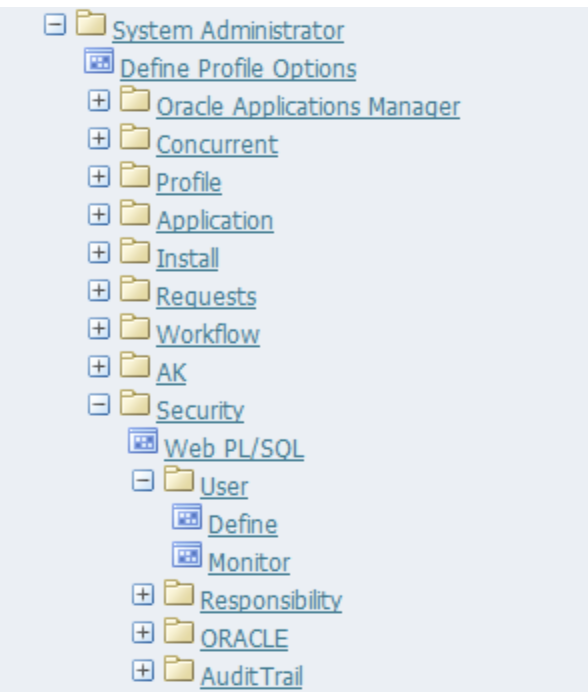This screenshot has height=692, width=588.
Task: Click the form icon beside Define Profile Options
Action: pyautogui.click(x=99, y=60)
